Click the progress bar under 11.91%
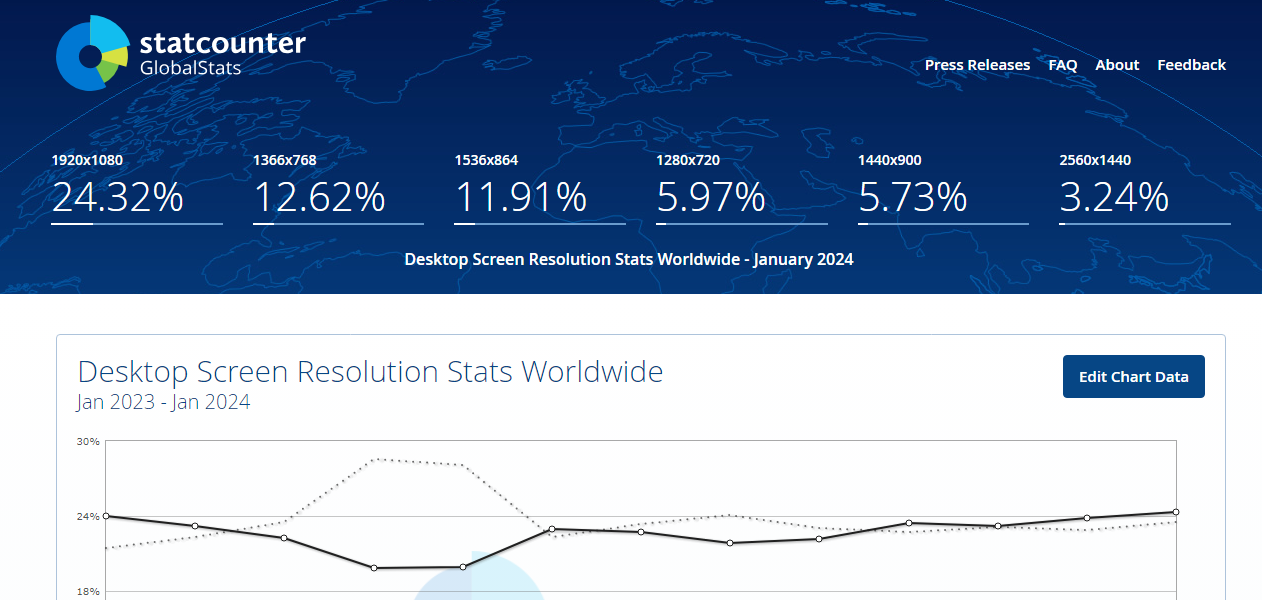The image size is (1262, 600). click(540, 224)
